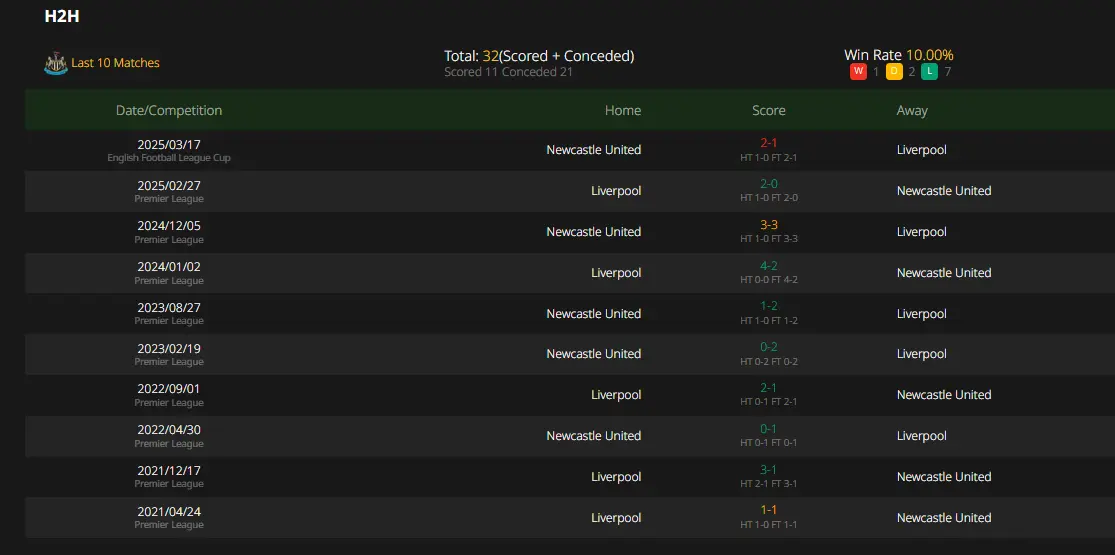The image size is (1115, 555).
Task: Open the 2023/08/27 match date
Action: 169,308
